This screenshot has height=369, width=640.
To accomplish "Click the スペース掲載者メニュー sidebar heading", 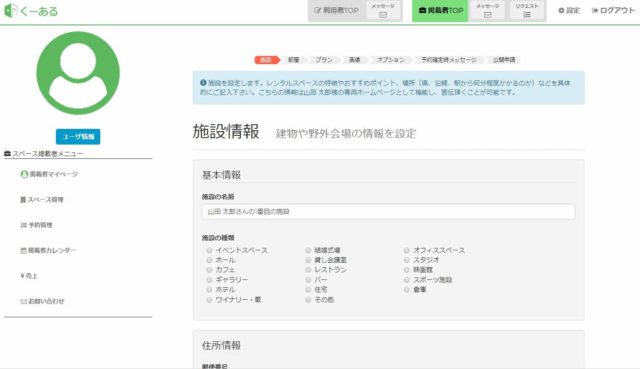I will click(44, 153).
